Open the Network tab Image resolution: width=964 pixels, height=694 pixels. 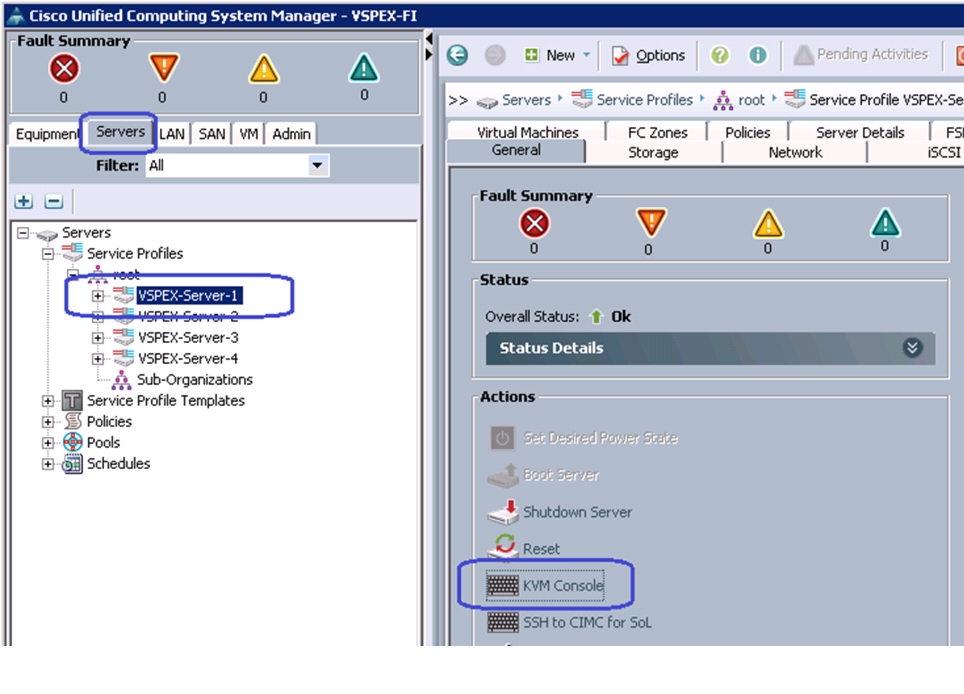click(795, 152)
